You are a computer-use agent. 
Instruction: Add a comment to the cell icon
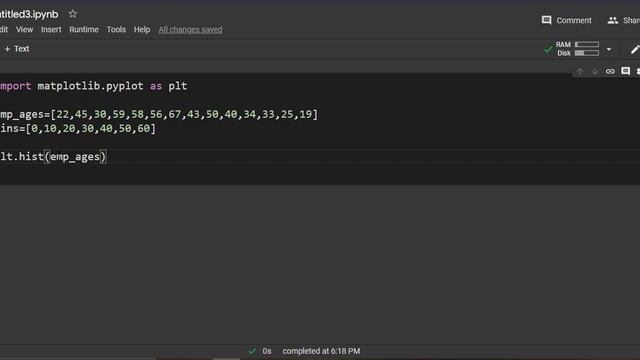tap(625, 71)
